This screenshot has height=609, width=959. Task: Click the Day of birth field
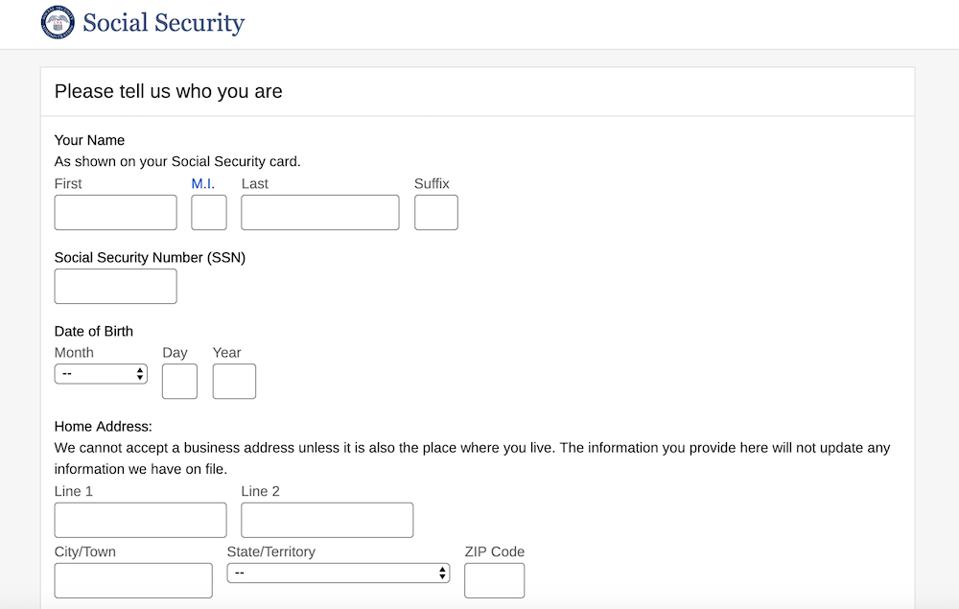point(180,381)
